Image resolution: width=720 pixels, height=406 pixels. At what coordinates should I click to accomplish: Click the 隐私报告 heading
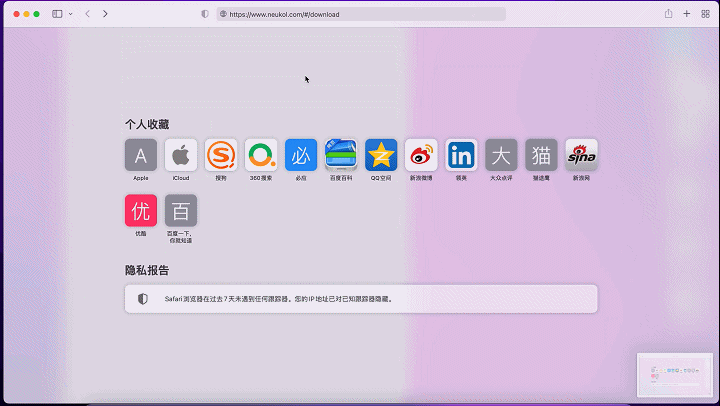147,270
